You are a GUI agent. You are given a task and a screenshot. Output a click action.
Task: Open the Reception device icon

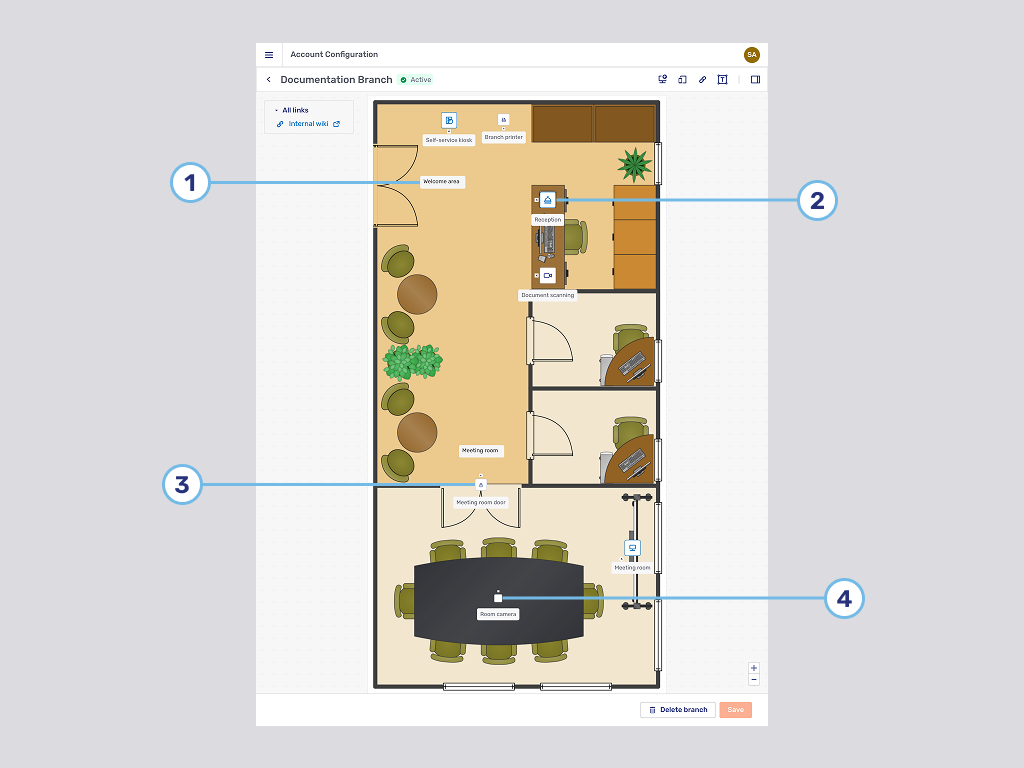(x=548, y=199)
